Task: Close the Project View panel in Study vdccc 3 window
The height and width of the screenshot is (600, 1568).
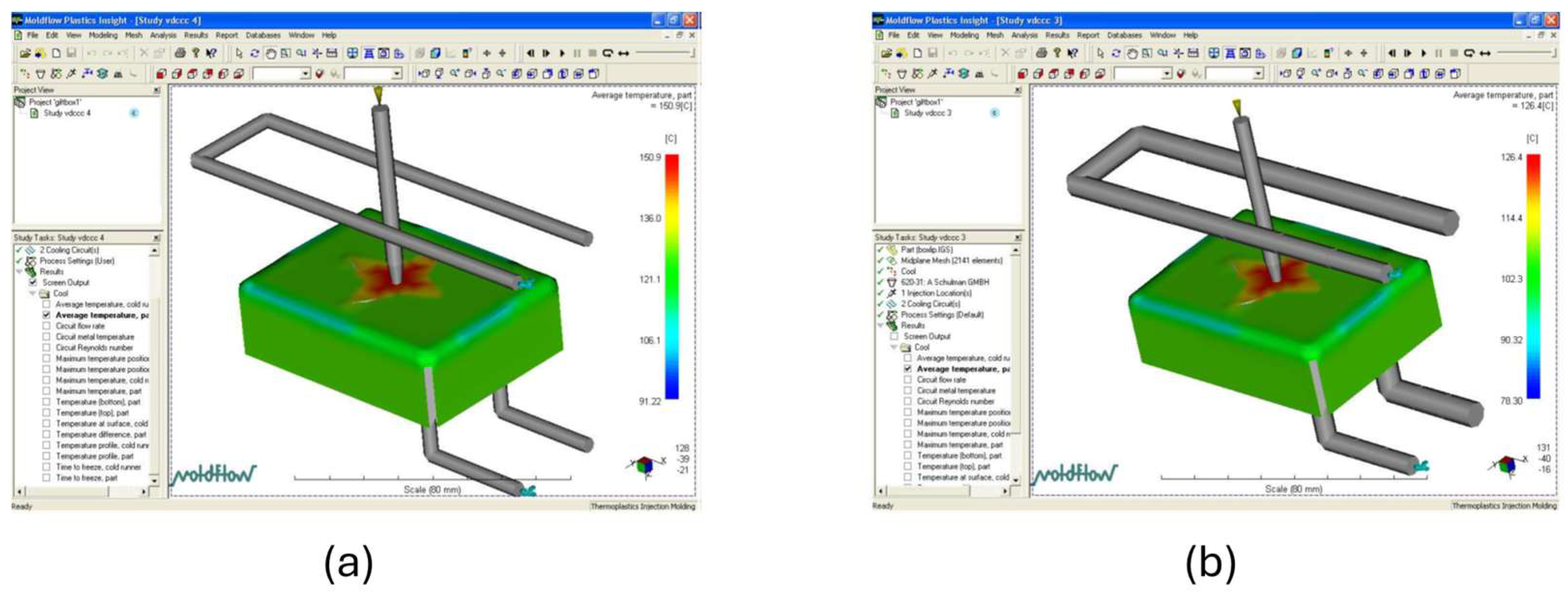Action: (1017, 90)
